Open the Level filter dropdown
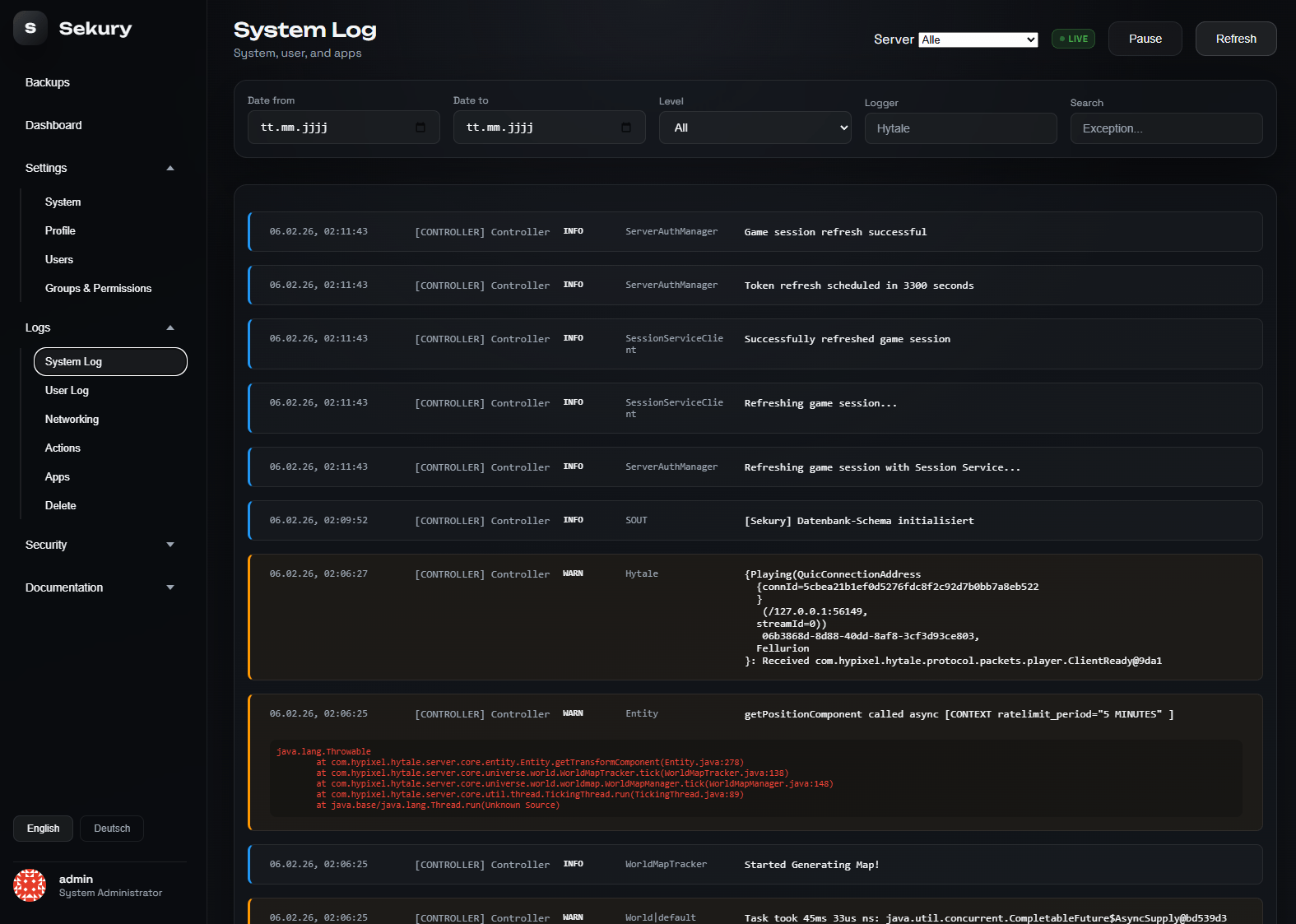This screenshot has width=1296, height=924. [x=755, y=128]
